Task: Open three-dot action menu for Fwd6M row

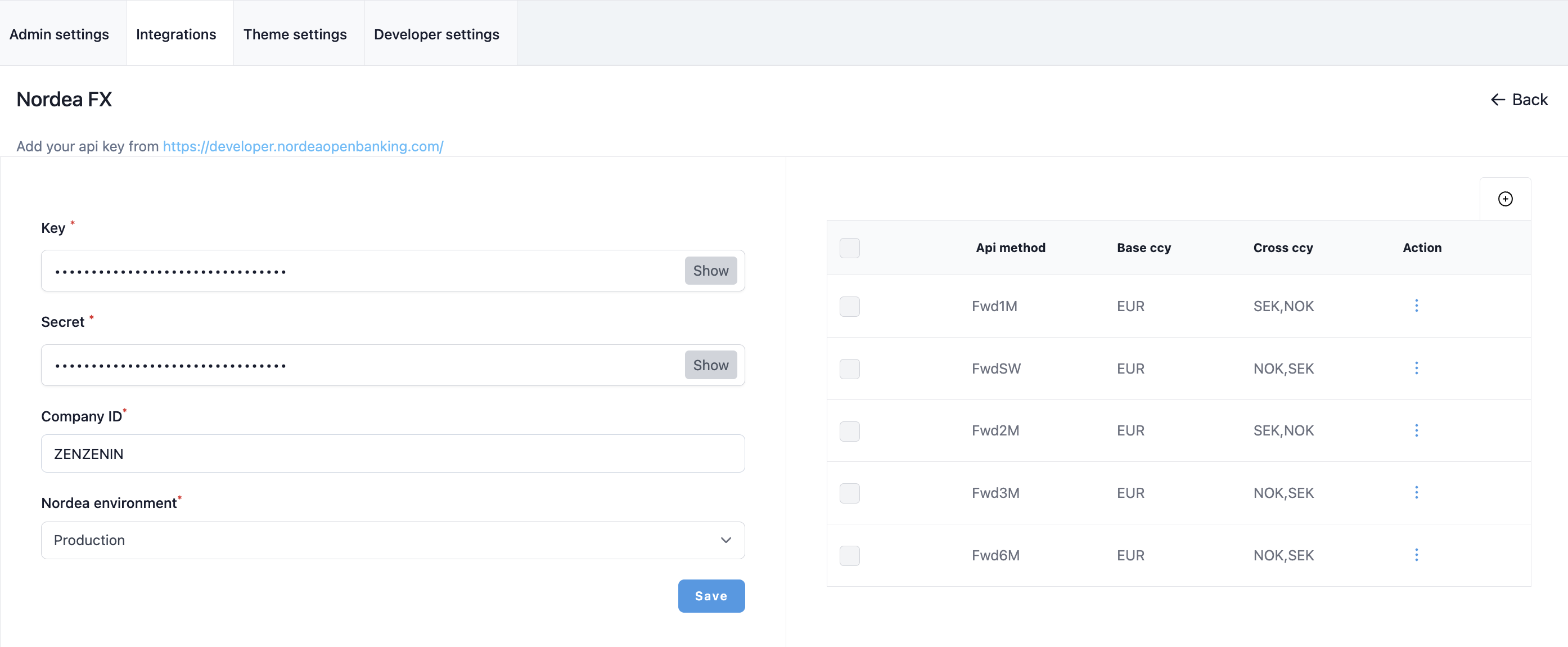Action: coord(1416,555)
